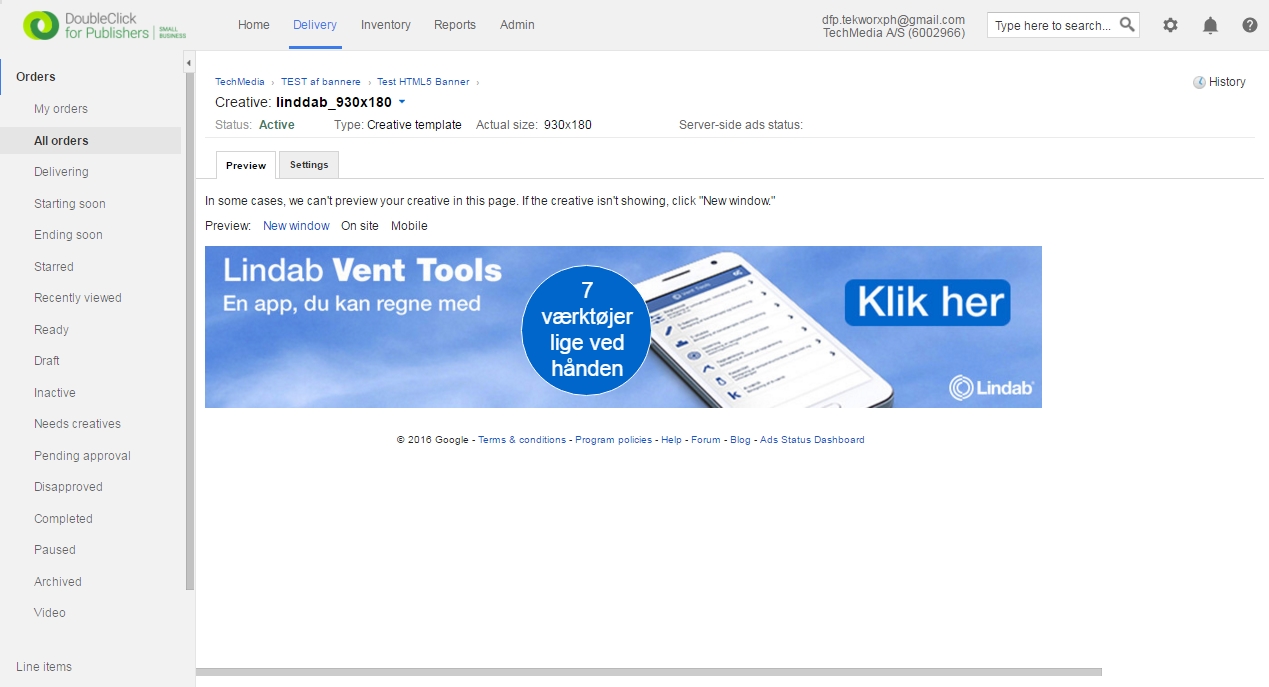The image size is (1269, 687).
Task: Go to the Home tab
Action: (254, 25)
